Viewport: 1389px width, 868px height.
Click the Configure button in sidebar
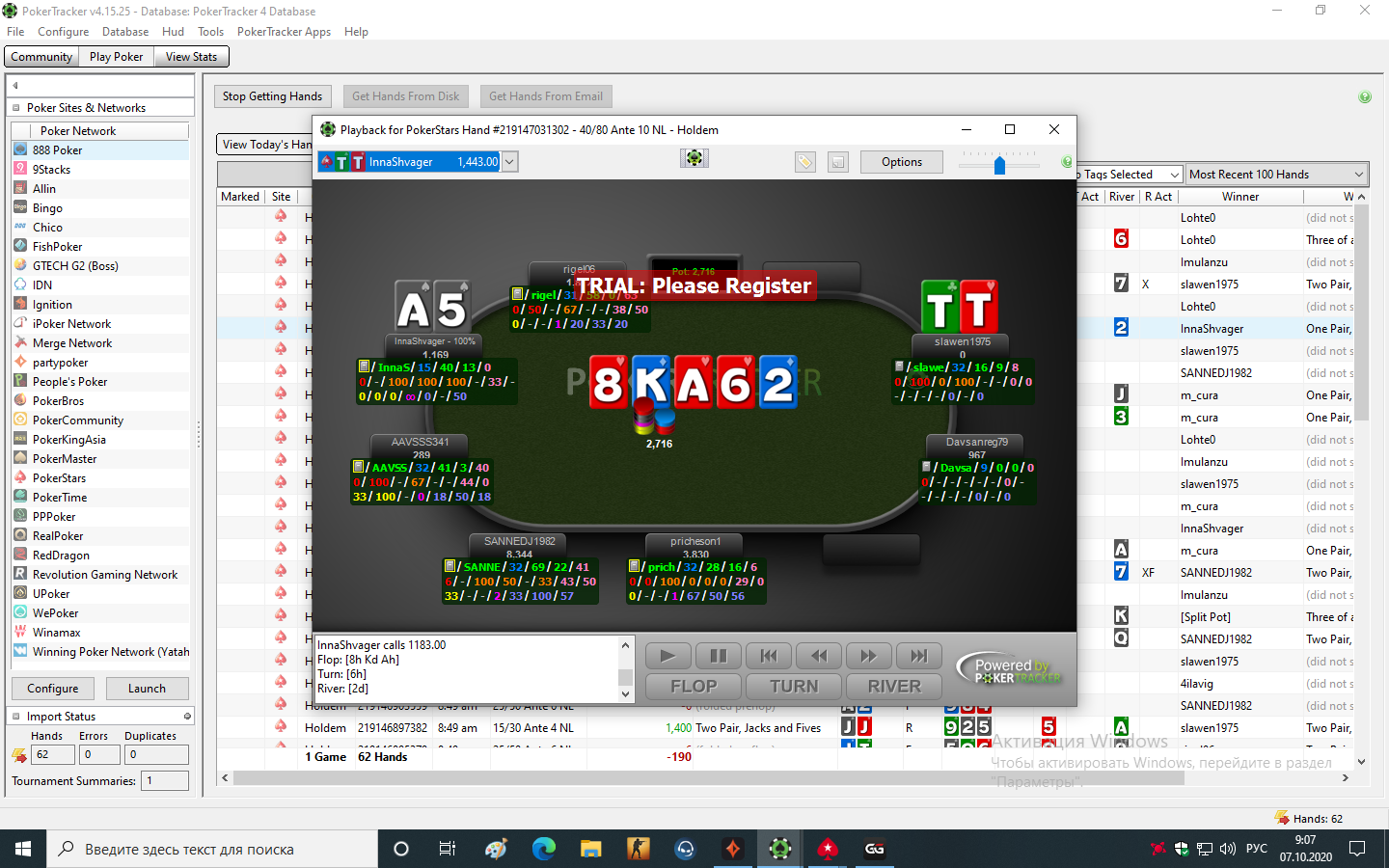pos(53,689)
